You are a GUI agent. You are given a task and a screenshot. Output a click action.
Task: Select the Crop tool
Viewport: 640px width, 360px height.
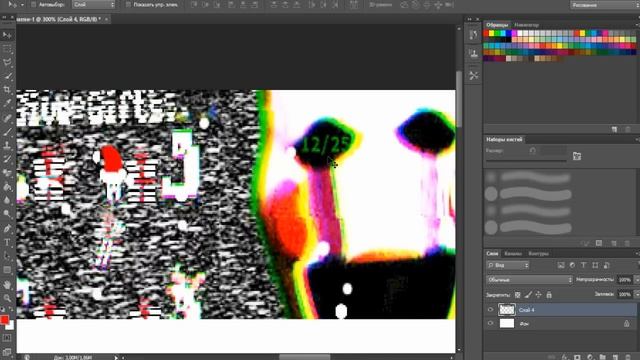[7, 90]
